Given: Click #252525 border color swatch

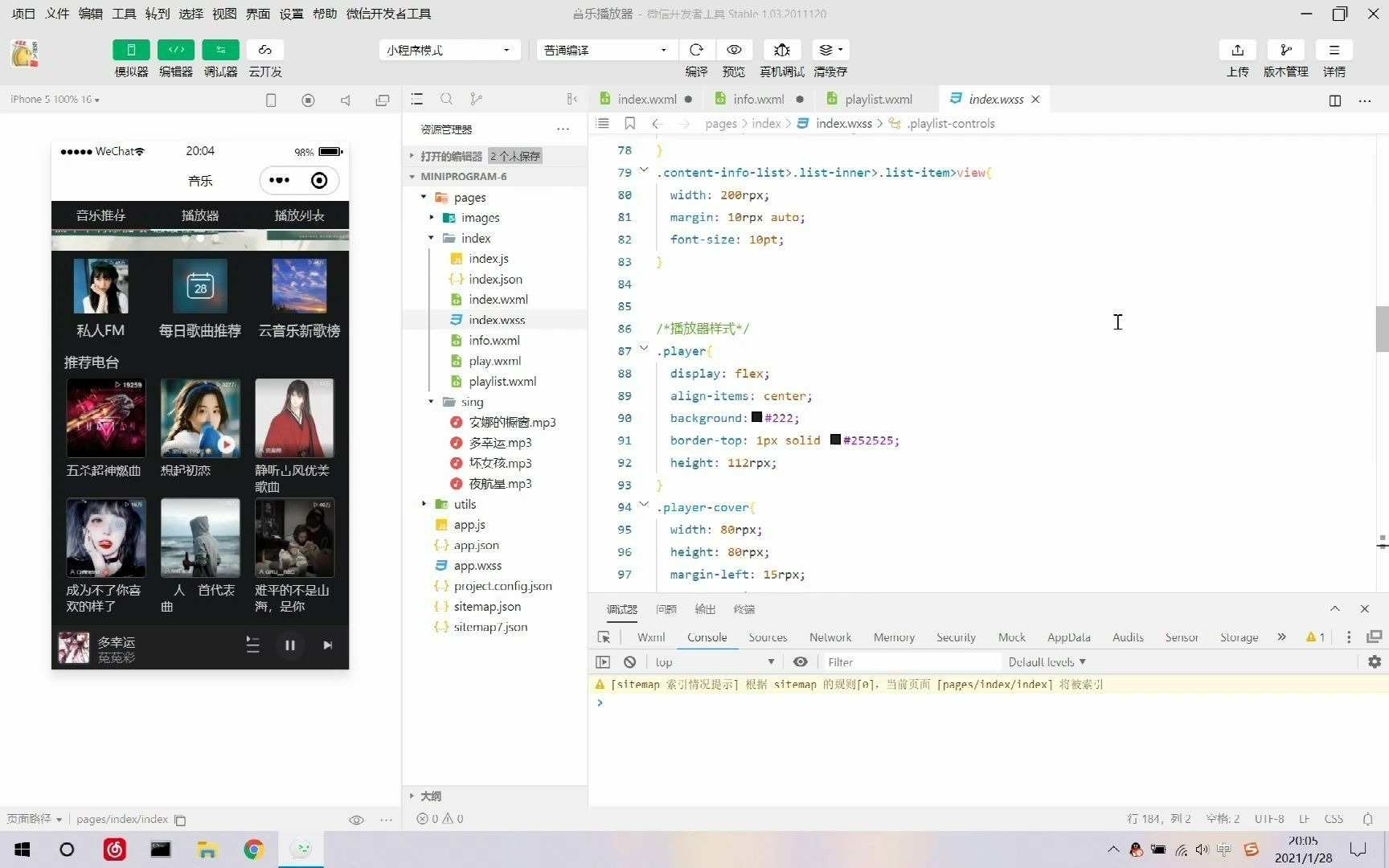Looking at the screenshot, I should pos(835,440).
